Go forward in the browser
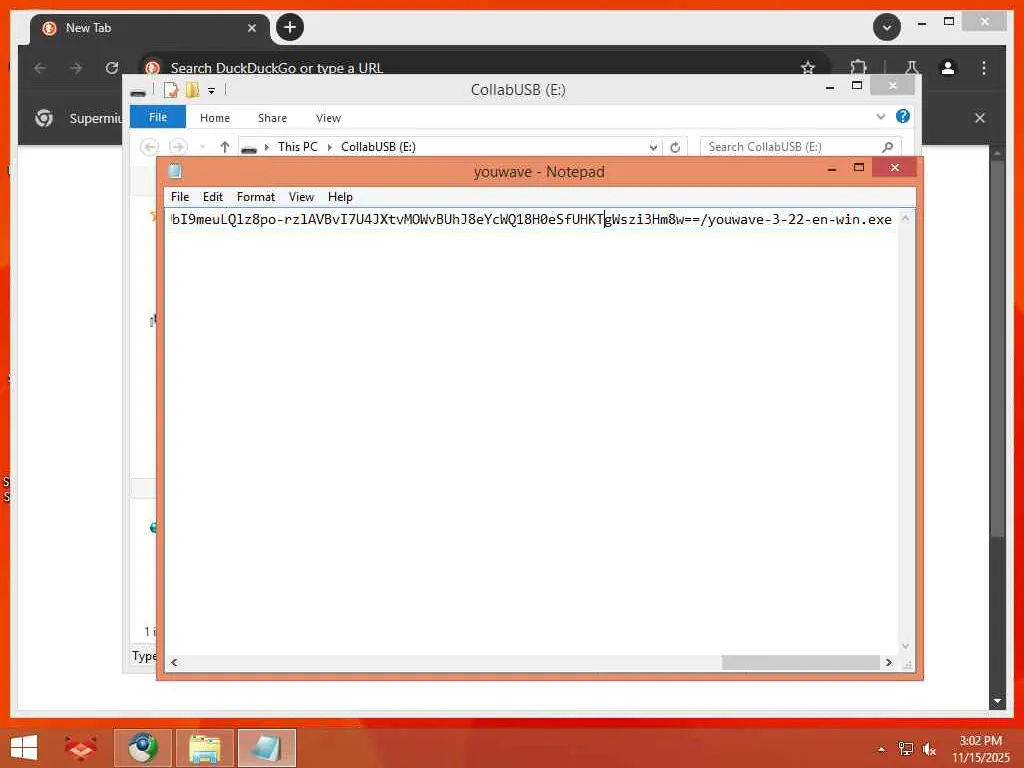Screen dimensions: 1024x768 click(76, 68)
